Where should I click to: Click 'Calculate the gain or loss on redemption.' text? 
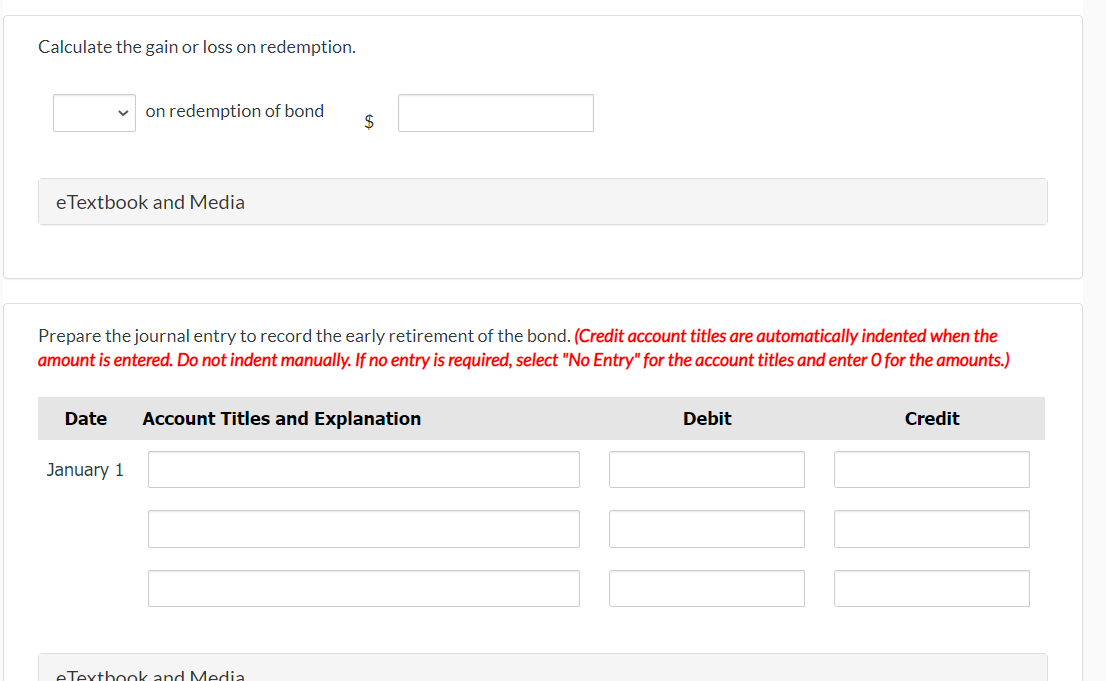tap(197, 47)
